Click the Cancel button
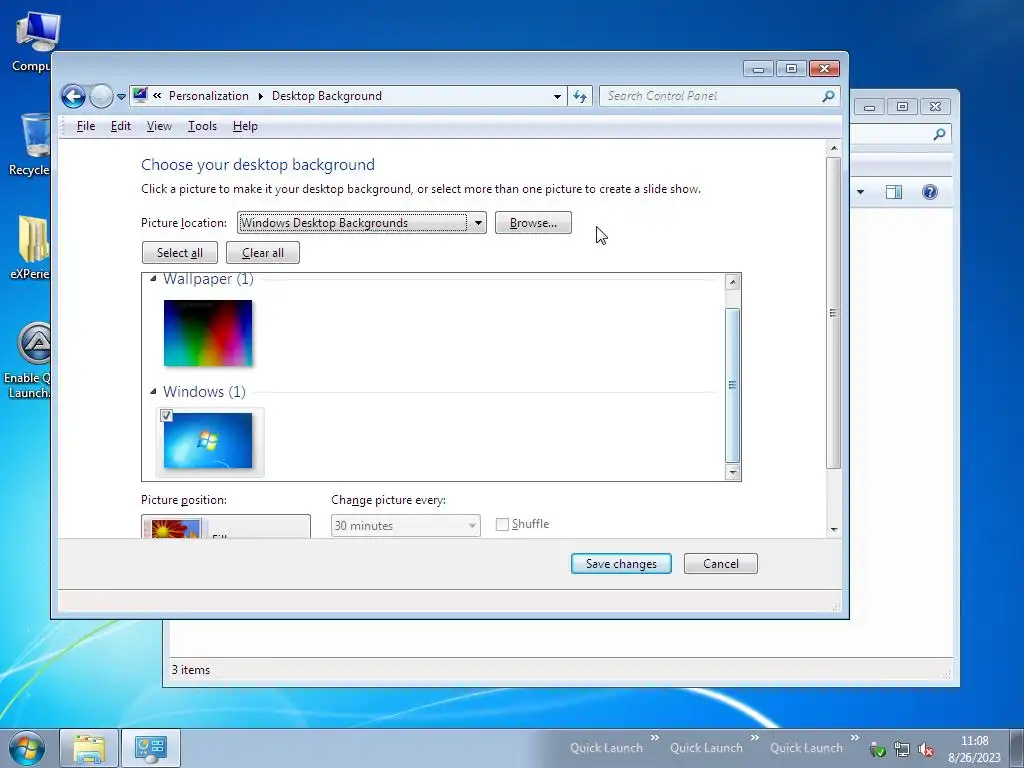 [720, 564]
